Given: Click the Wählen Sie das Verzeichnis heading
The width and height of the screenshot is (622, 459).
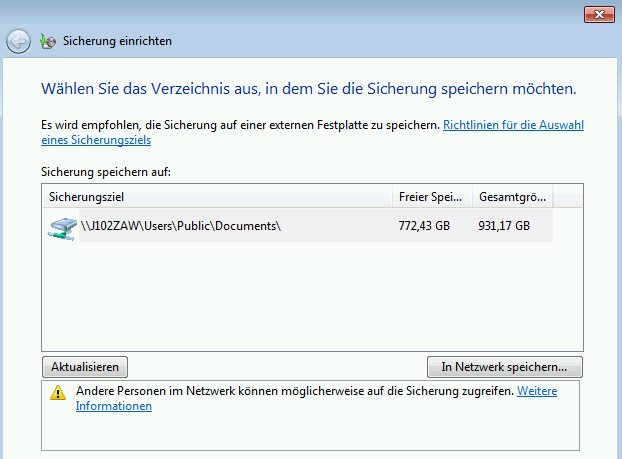Looking at the screenshot, I should click(x=308, y=89).
